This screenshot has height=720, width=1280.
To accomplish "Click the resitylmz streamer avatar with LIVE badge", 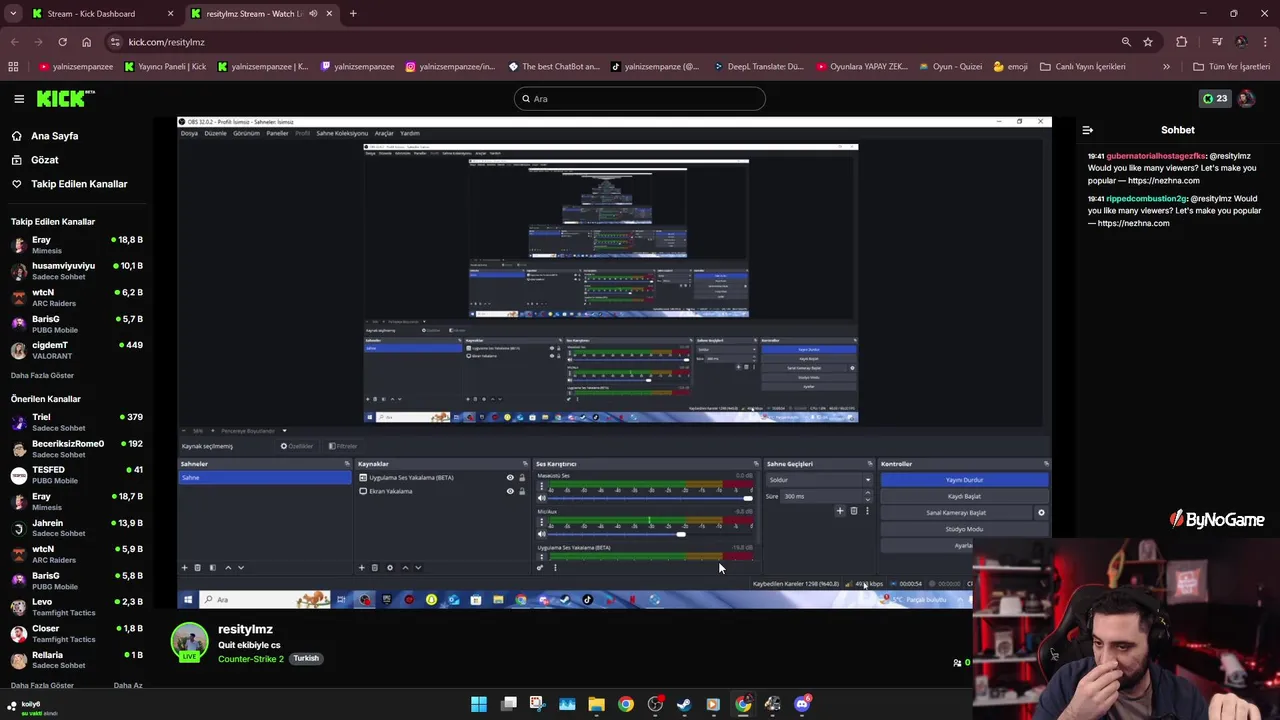I will click(189, 642).
